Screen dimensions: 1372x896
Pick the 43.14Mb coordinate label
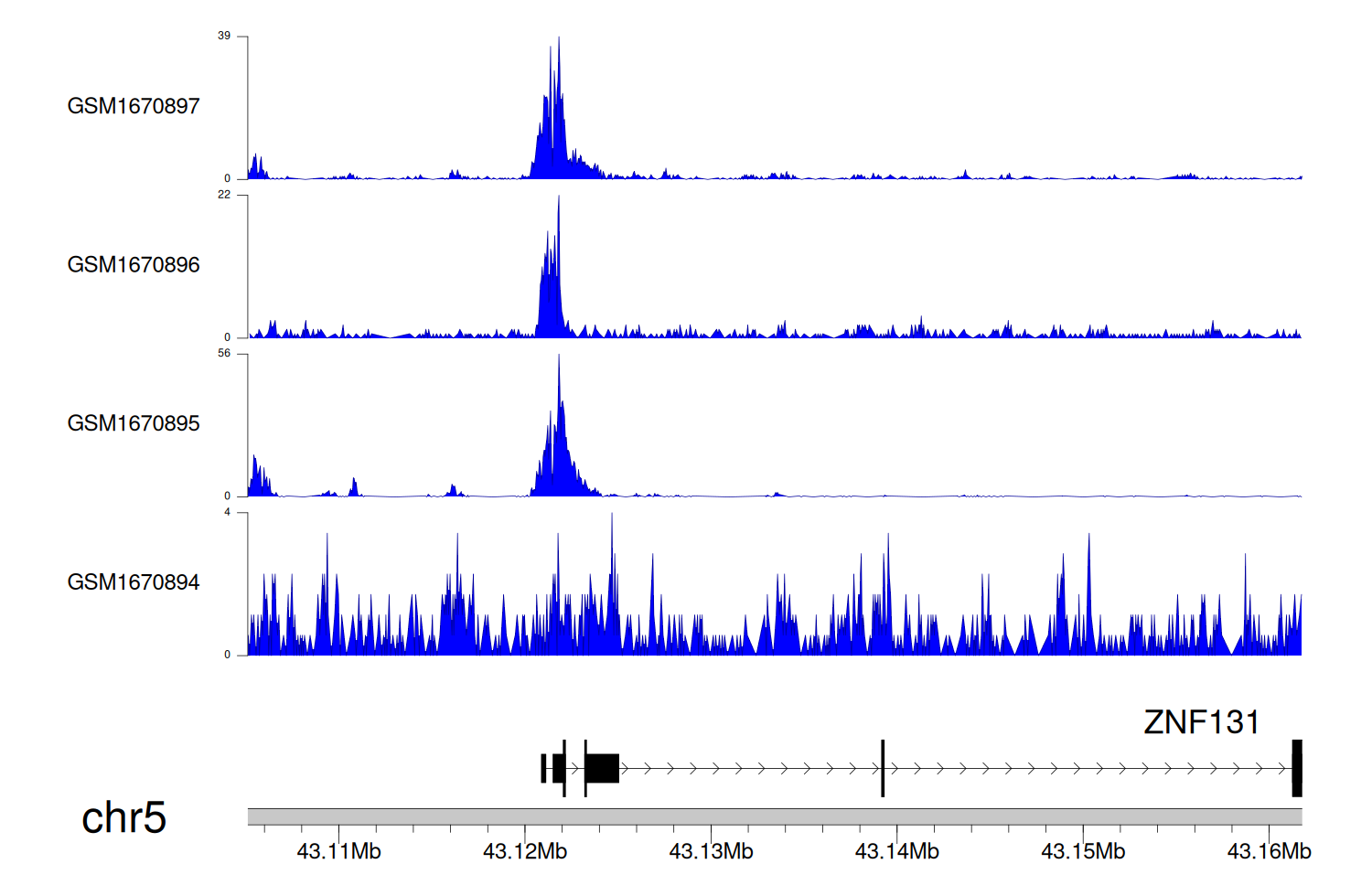click(x=896, y=852)
